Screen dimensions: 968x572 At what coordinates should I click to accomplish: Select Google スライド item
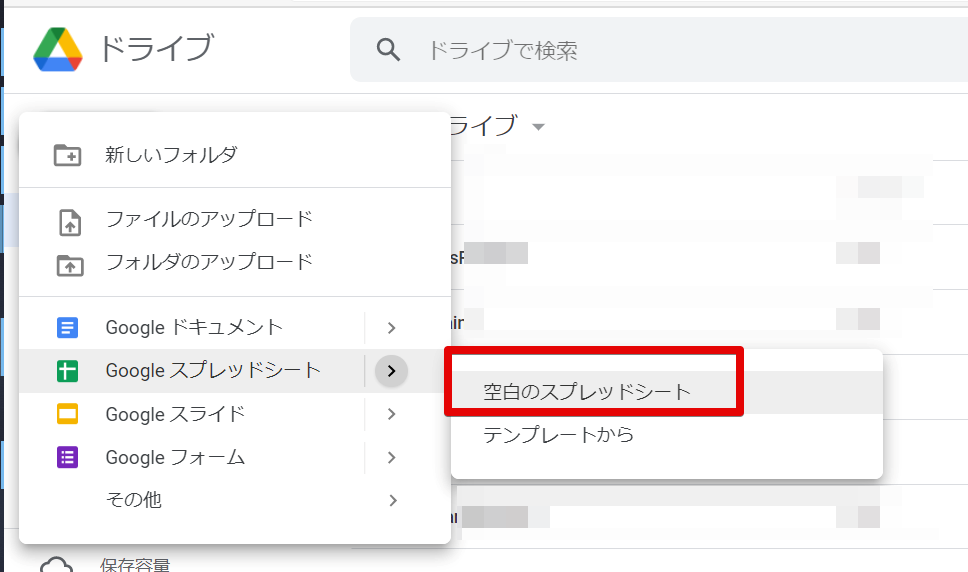[x=175, y=414]
